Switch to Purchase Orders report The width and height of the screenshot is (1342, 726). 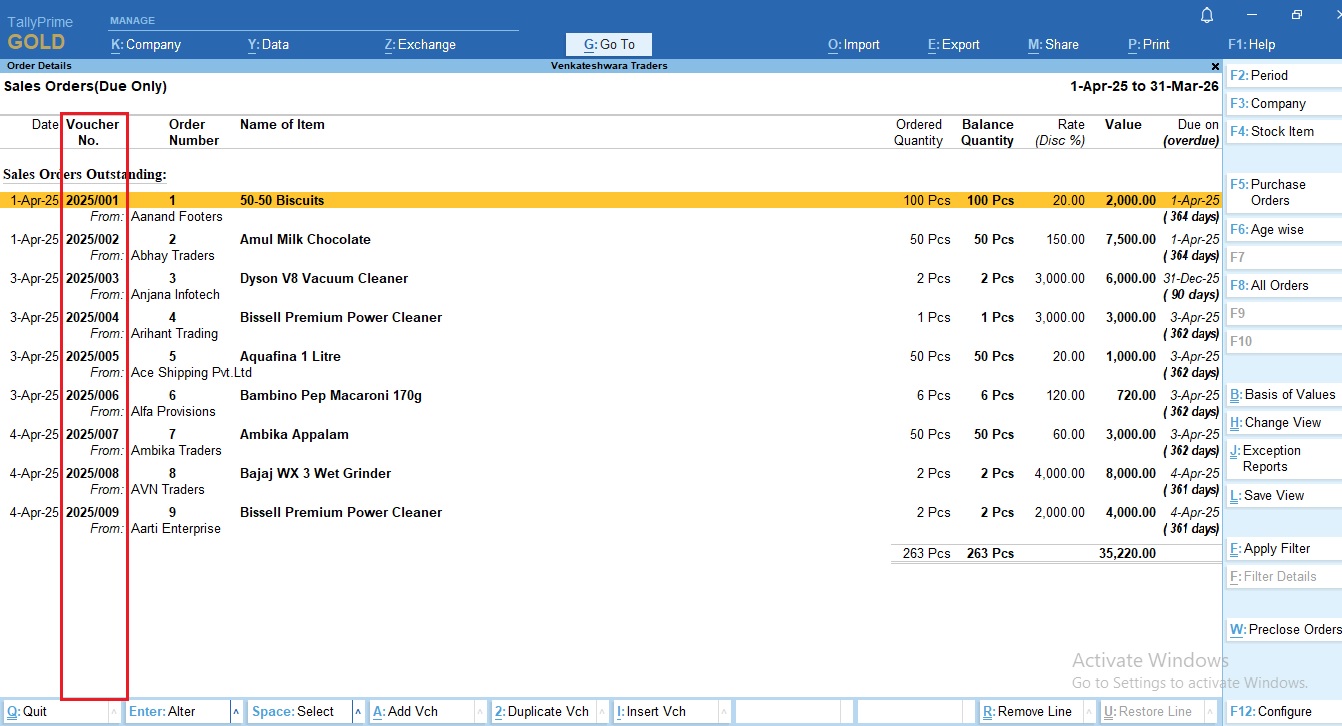click(x=1275, y=193)
